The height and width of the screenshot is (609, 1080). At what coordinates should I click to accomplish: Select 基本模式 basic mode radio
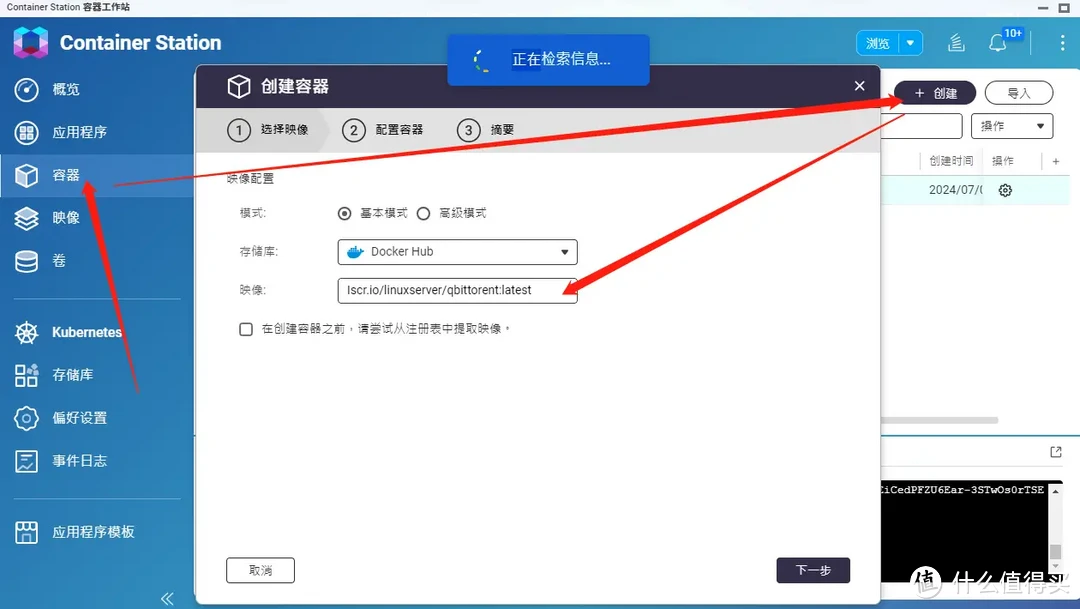point(344,214)
